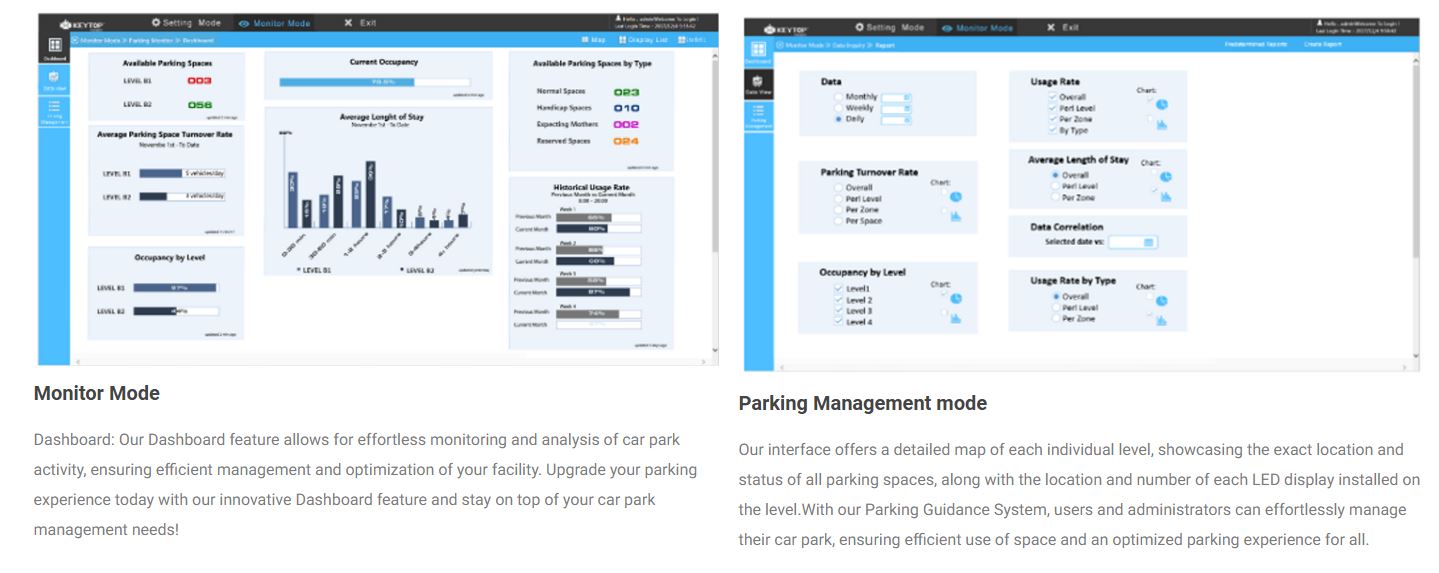Uncheck Overall in Usage Rate panel
Screen dimensions: 1439x573
[1052, 98]
